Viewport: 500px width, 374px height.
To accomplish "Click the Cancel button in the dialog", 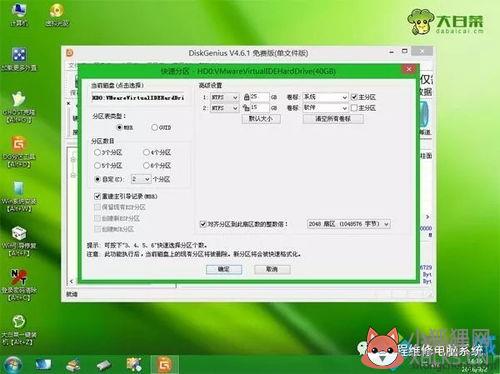I will click(x=272, y=269).
